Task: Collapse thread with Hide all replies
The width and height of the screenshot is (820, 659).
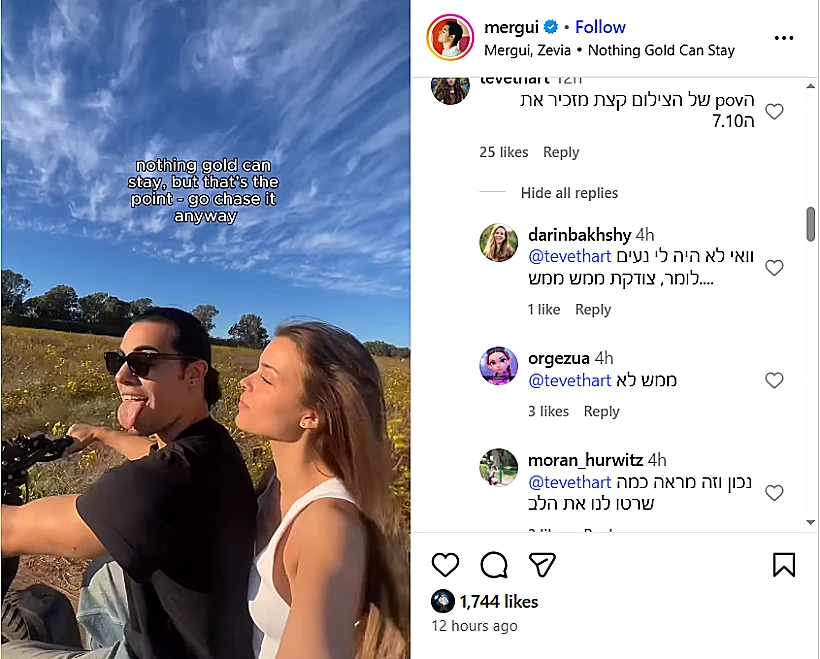Action: pyautogui.click(x=569, y=193)
